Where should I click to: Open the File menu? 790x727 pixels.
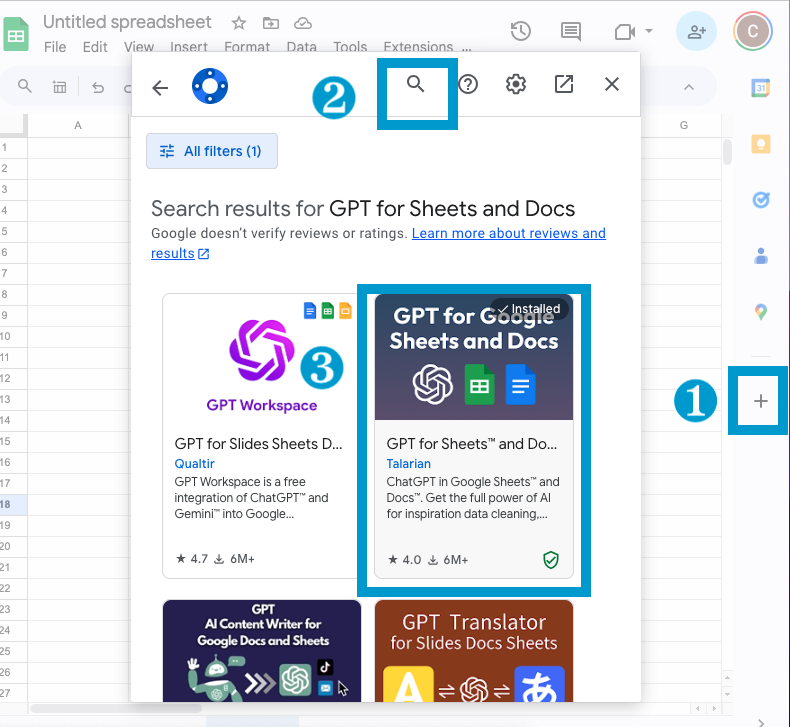pyautogui.click(x=55, y=47)
